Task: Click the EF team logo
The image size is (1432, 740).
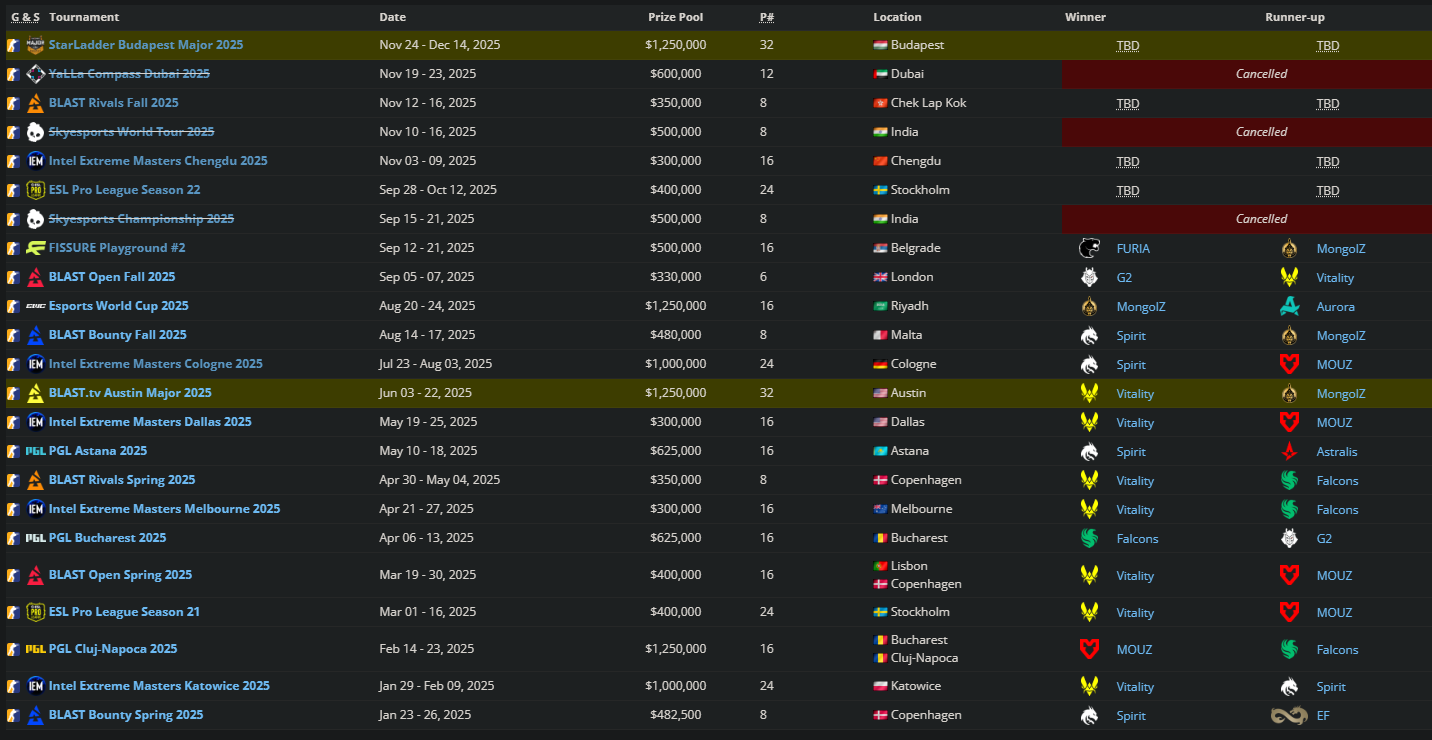Action: point(1289,715)
